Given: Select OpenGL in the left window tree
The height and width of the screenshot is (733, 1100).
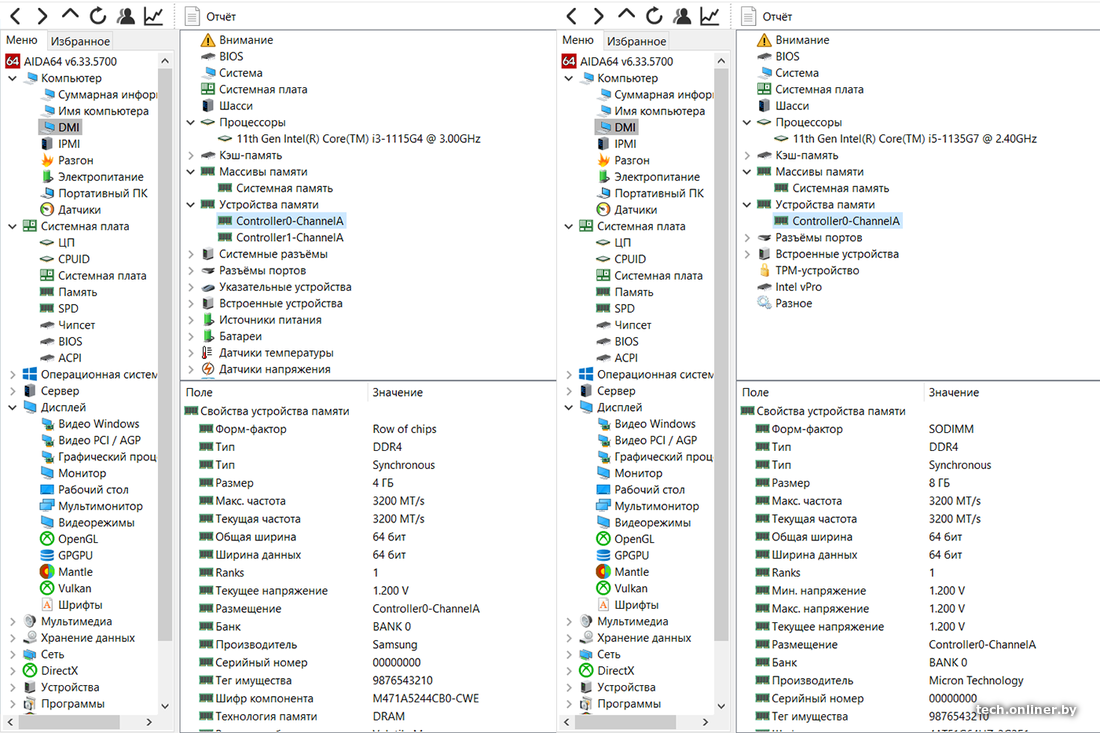Looking at the screenshot, I should [69, 539].
